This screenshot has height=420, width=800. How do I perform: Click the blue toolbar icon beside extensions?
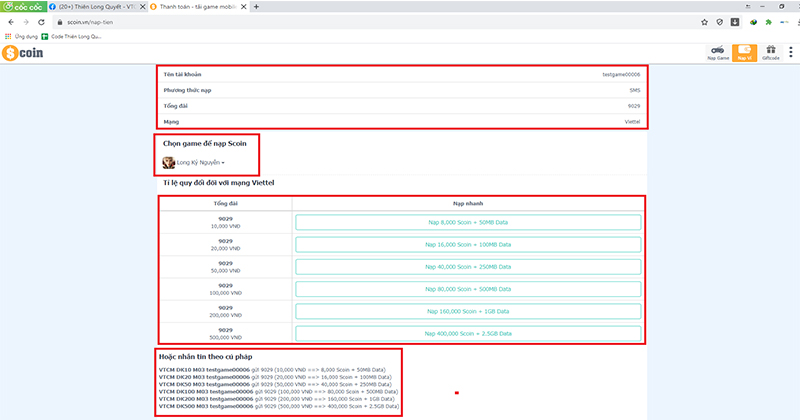click(784, 22)
